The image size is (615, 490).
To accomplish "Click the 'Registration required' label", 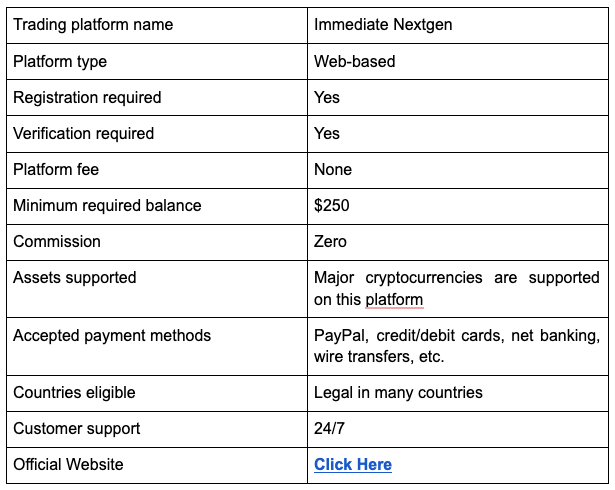I will (87, 97).
